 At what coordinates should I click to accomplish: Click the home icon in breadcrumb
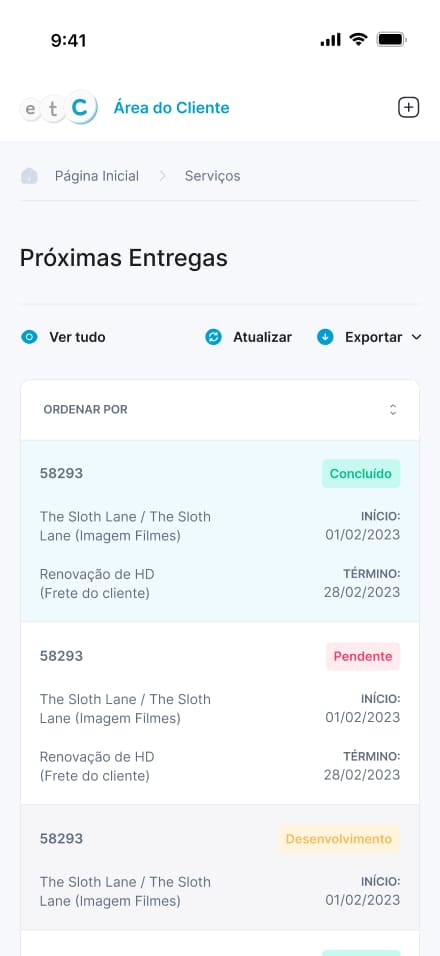(x=29, y=176)
